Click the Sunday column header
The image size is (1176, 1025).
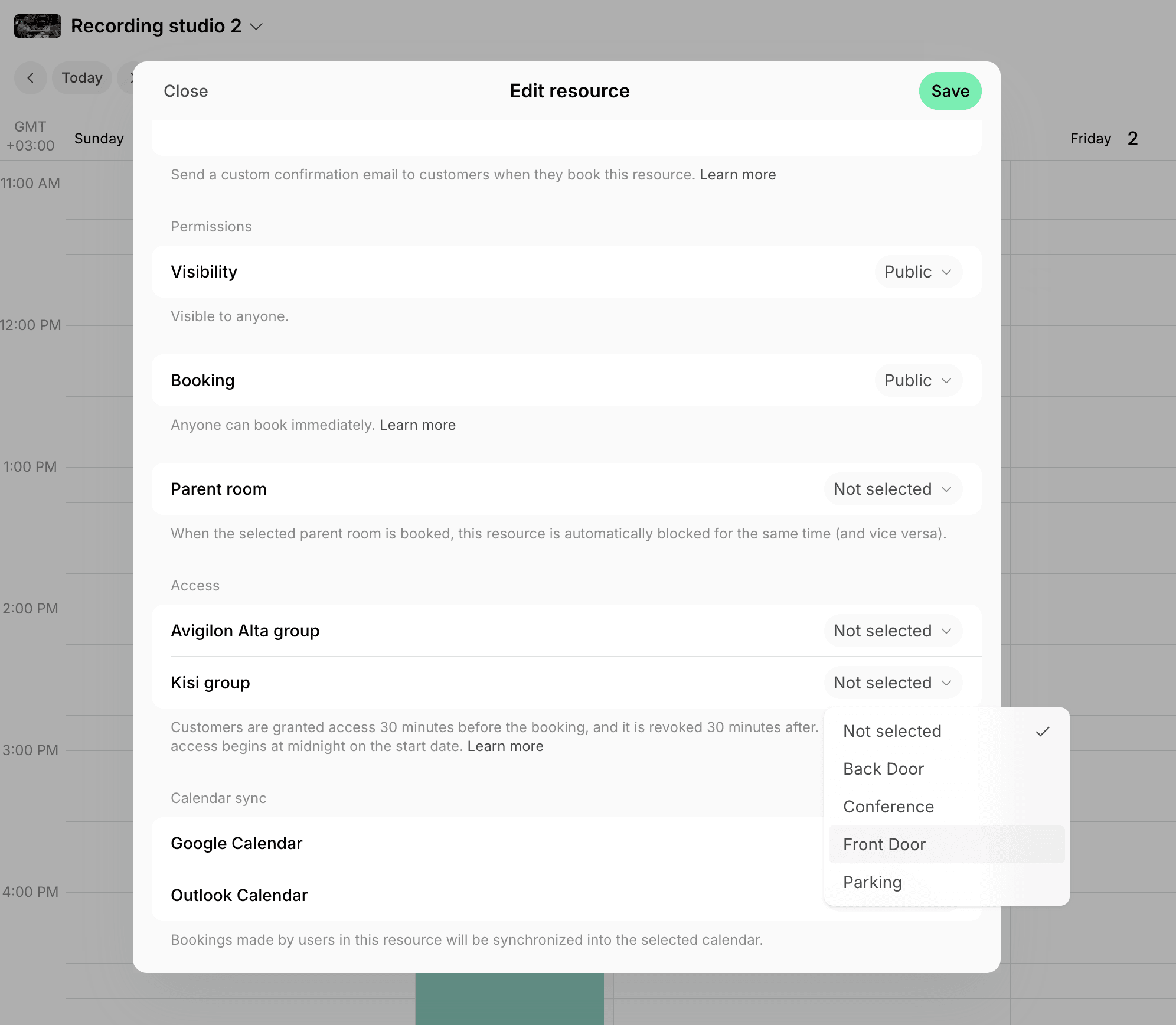point(99,139)
